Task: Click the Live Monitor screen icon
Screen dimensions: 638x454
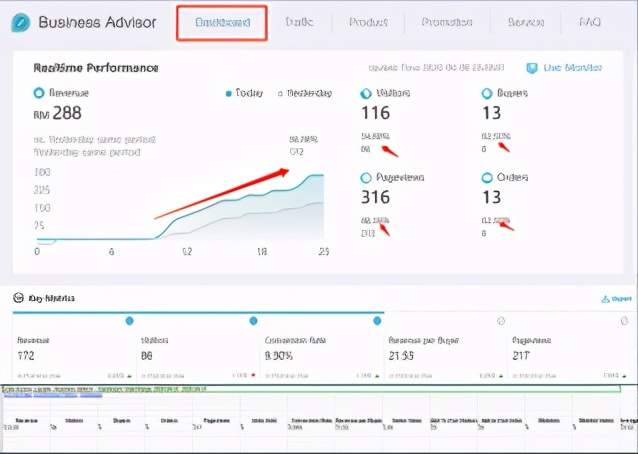Action: pos(531,68)
